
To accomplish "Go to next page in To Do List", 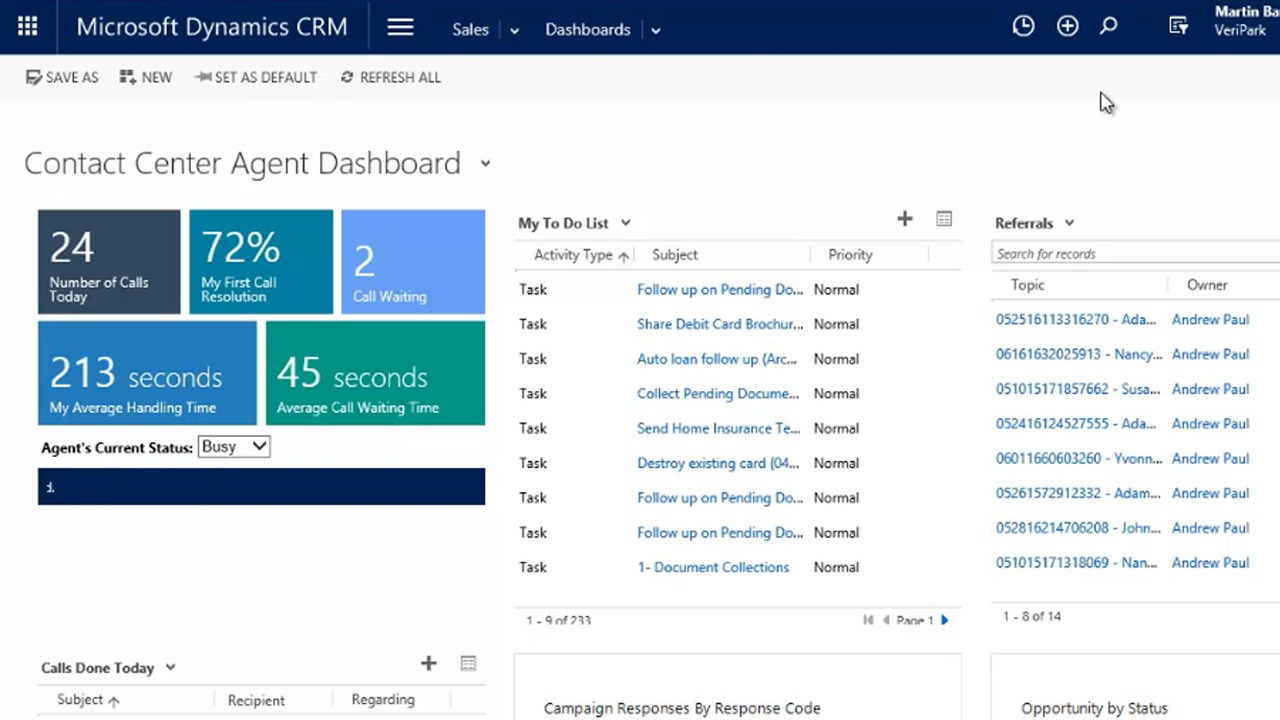I will (x=945, y=620).
